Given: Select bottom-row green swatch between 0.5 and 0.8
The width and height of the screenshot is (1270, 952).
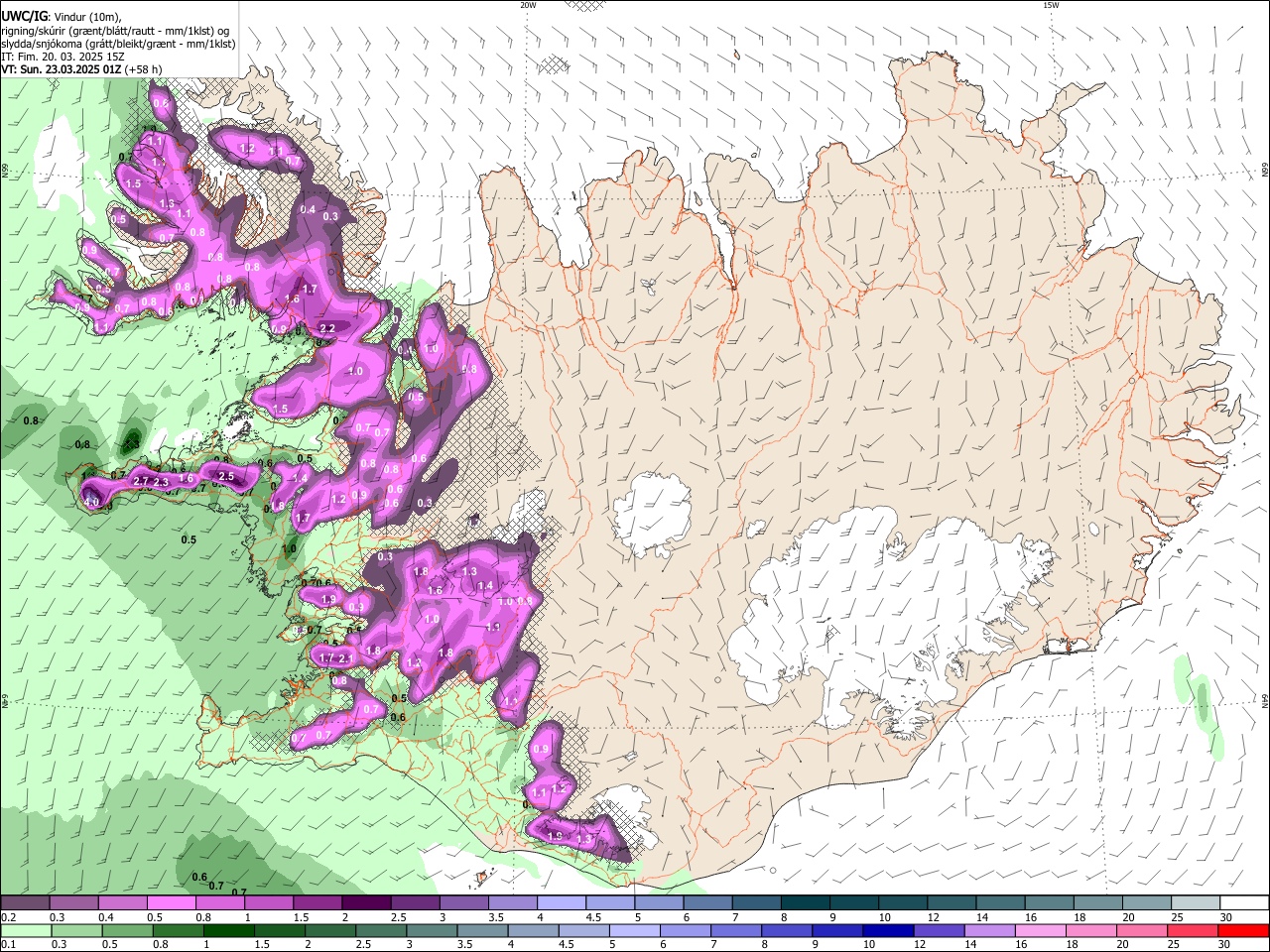Looking at the screenshot, I should 127,931.
